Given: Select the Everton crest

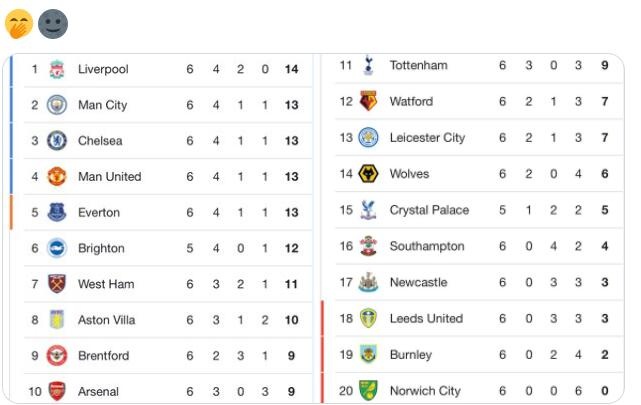Looking at the screenshot, I should click(57, 212).
